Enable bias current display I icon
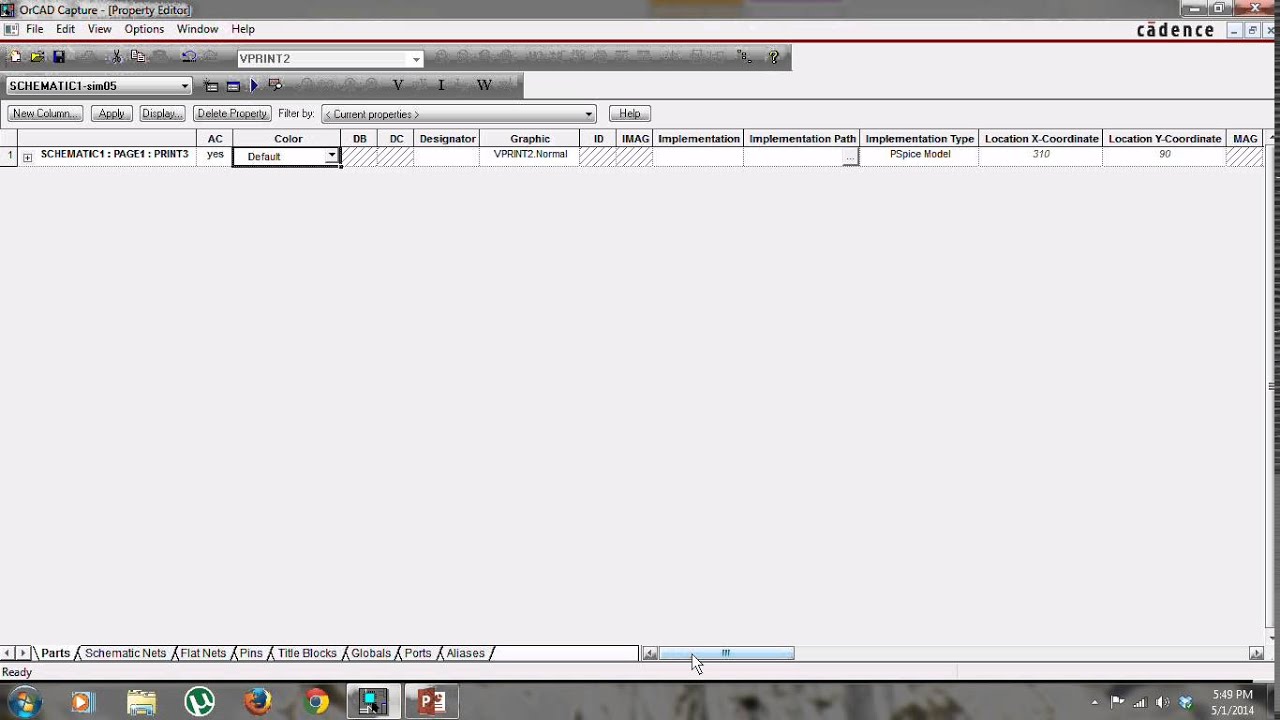 point(441,86)
